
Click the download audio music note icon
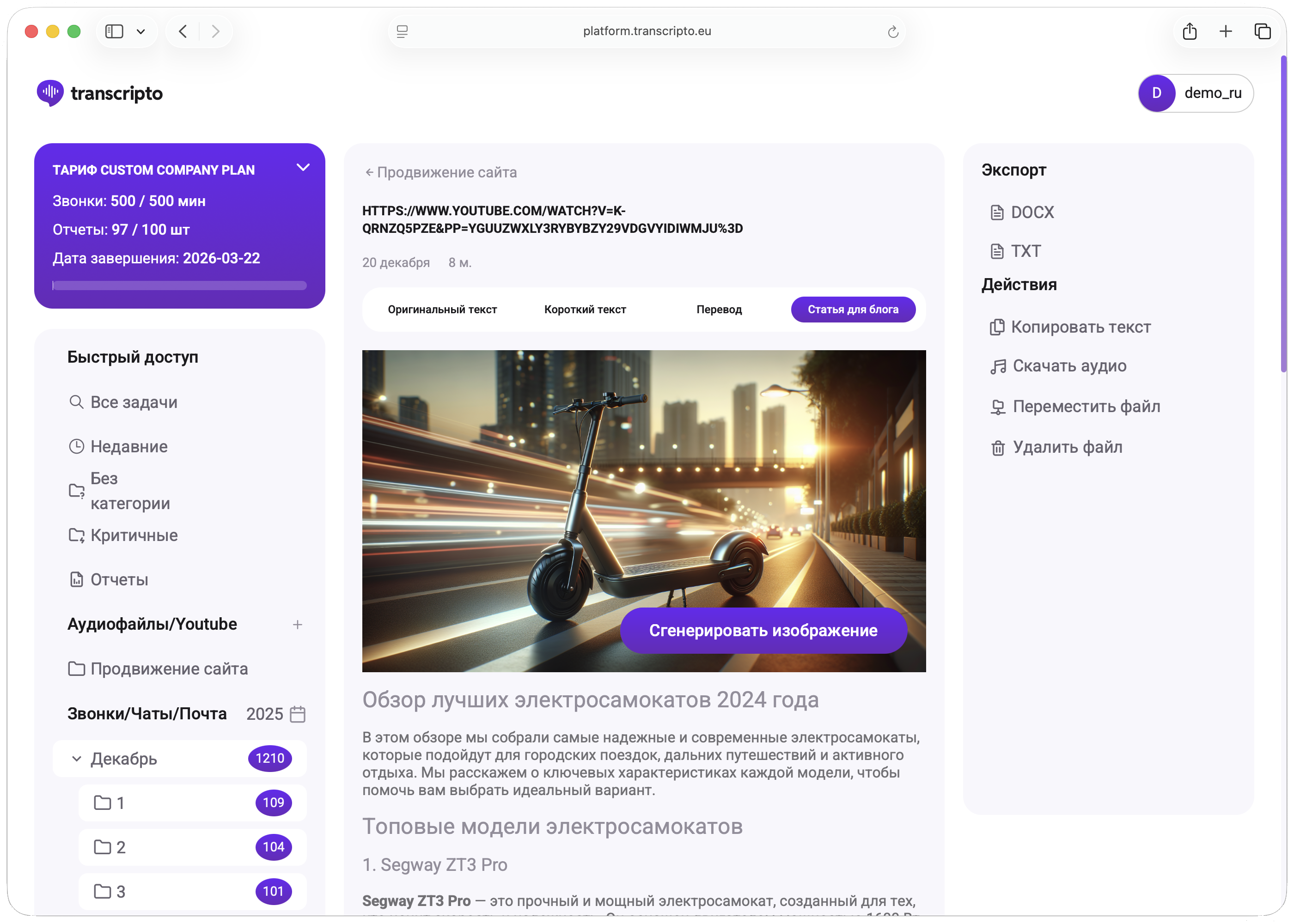(997, 366)
